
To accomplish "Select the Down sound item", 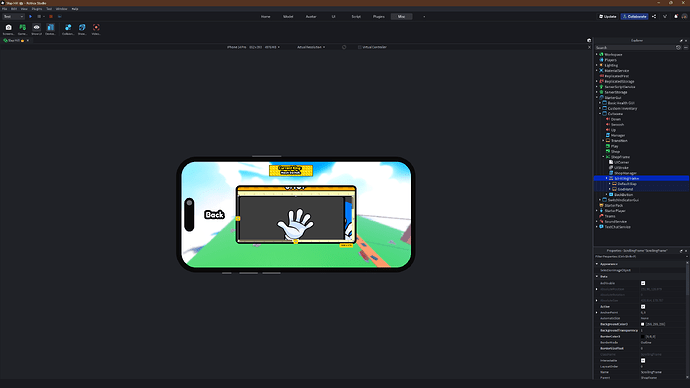I will pyautogui.click(x=616, y=119).
